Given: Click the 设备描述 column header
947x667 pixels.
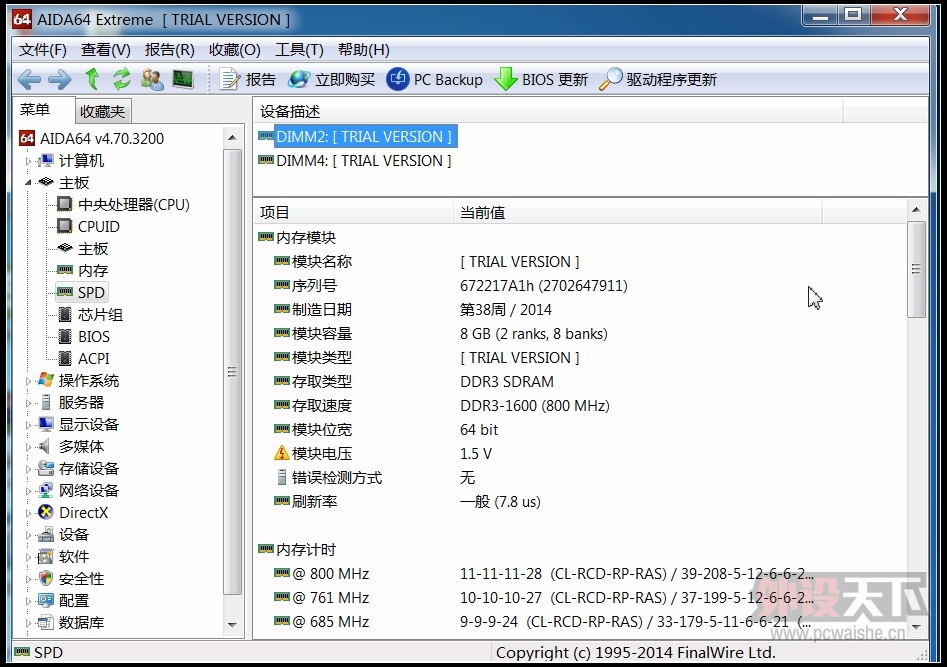Looking at the screenshot, I should point(548,111).
